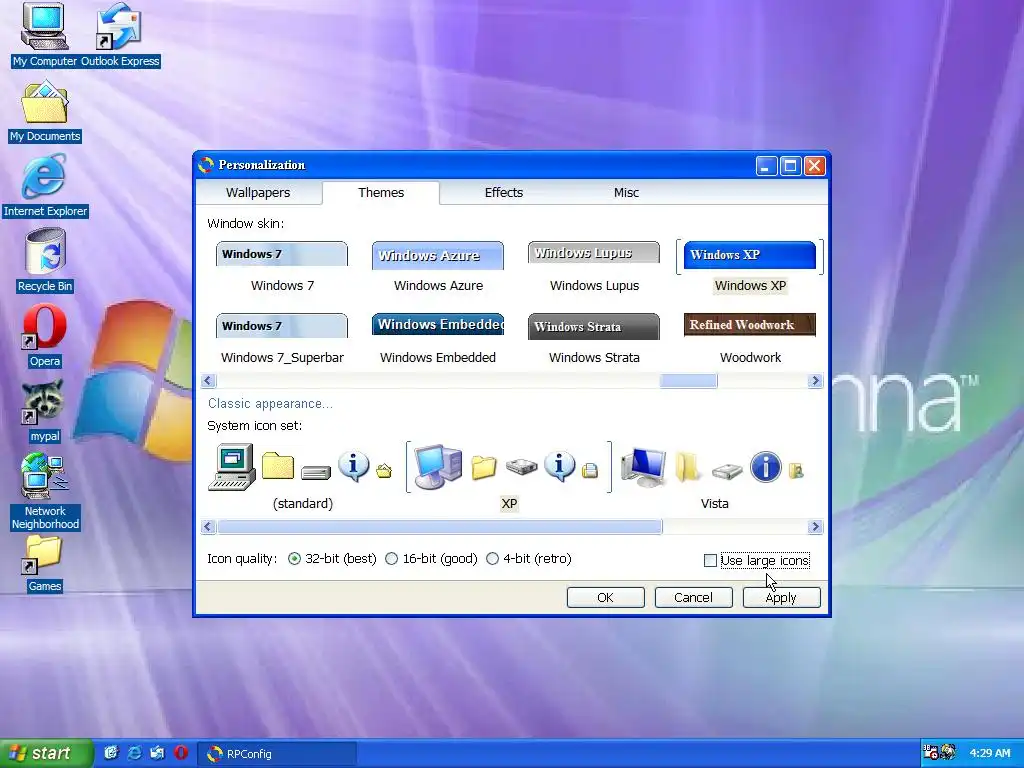Select the XP system icon set

pyautogui.click(x=509, y=477)
